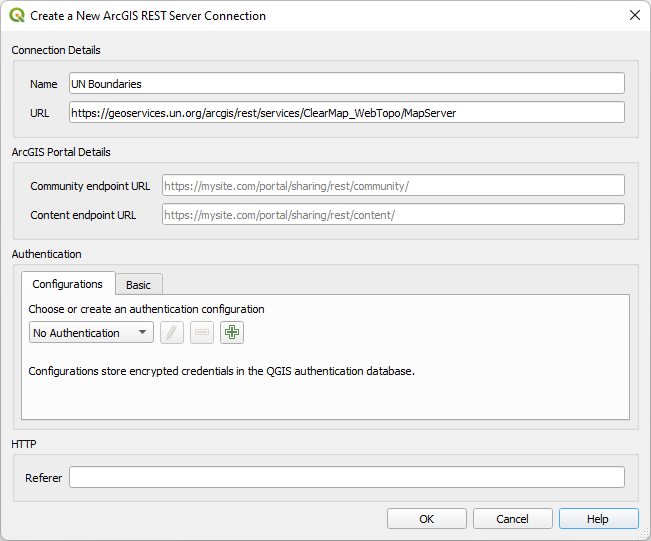Switch to the Basic authentication tab
This screenshot has height=541, width=651.
pyautogui.click(x=138, y=285)
